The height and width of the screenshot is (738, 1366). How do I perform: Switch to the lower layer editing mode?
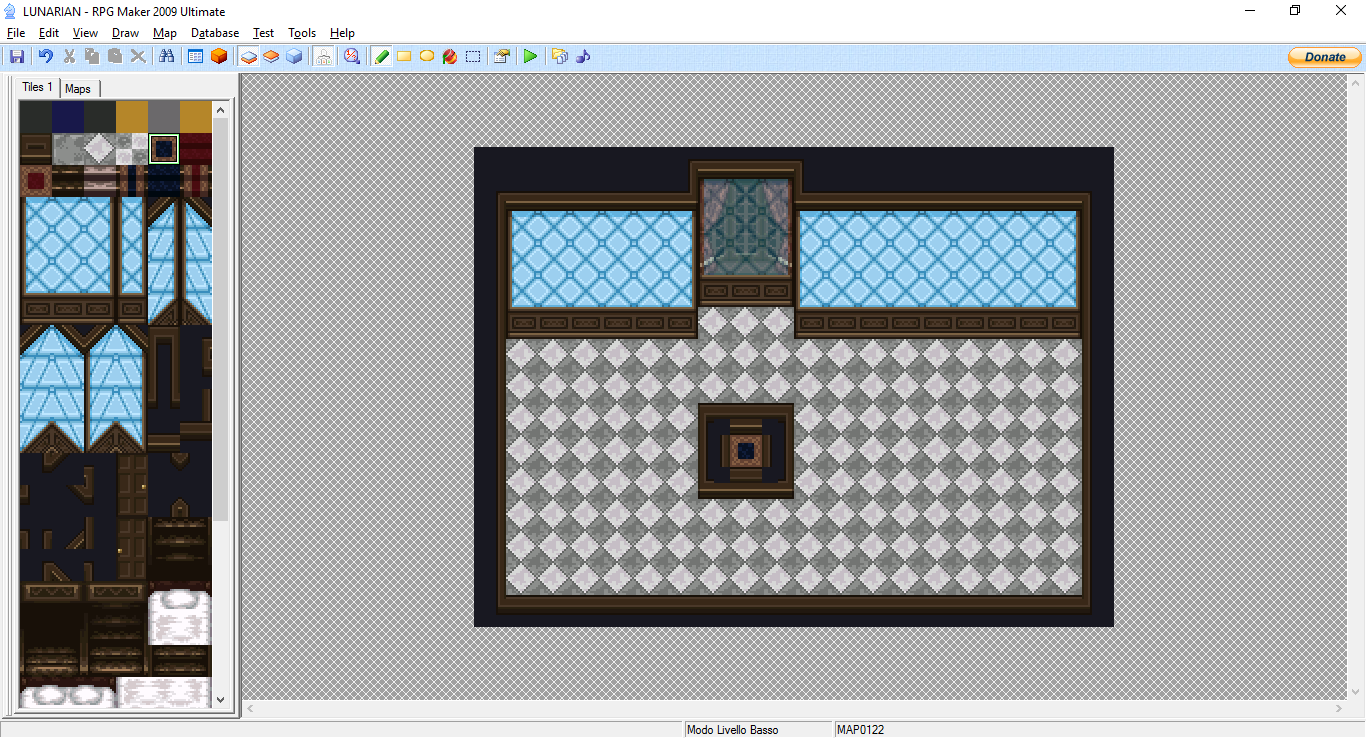tap(249, 57)
